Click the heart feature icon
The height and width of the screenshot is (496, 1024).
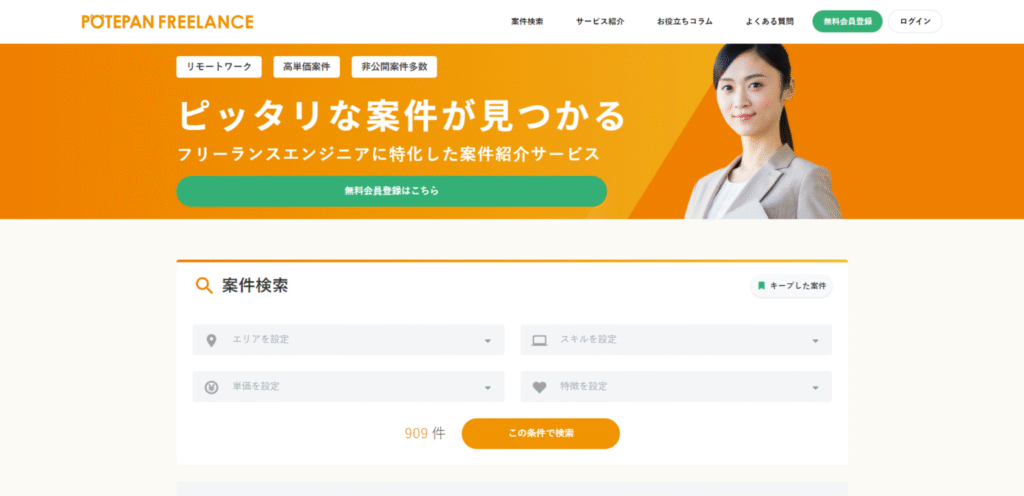539,387
